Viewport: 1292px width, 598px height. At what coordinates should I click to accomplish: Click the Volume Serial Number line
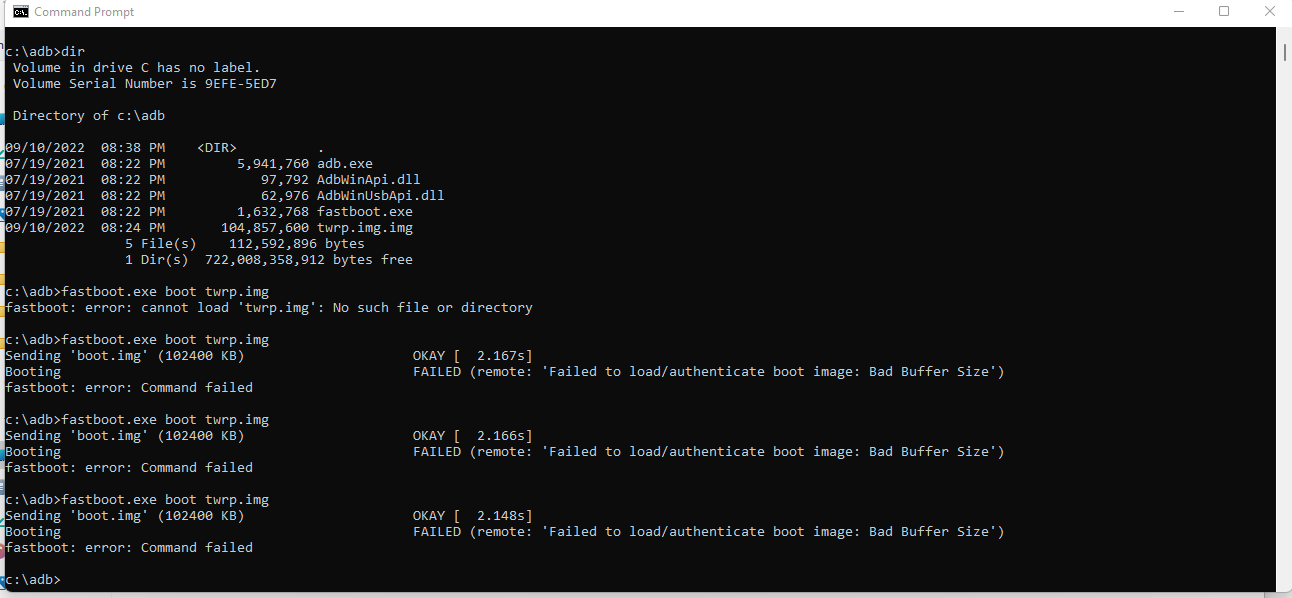tap(145, 84)
